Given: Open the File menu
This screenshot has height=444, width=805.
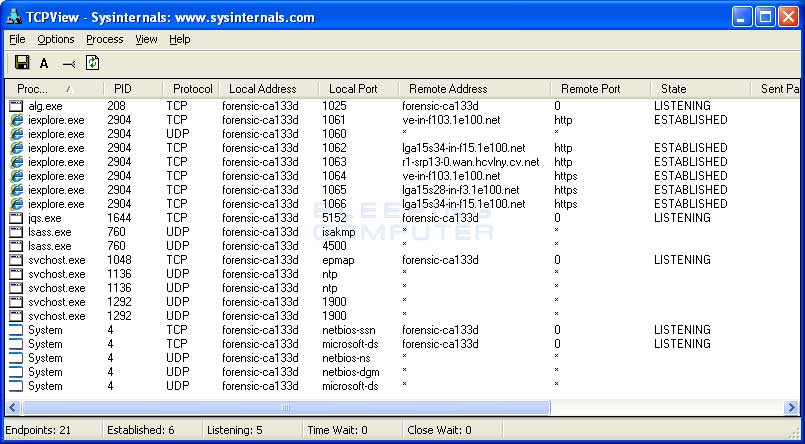Looking at the screenshot, I should 17,40.
